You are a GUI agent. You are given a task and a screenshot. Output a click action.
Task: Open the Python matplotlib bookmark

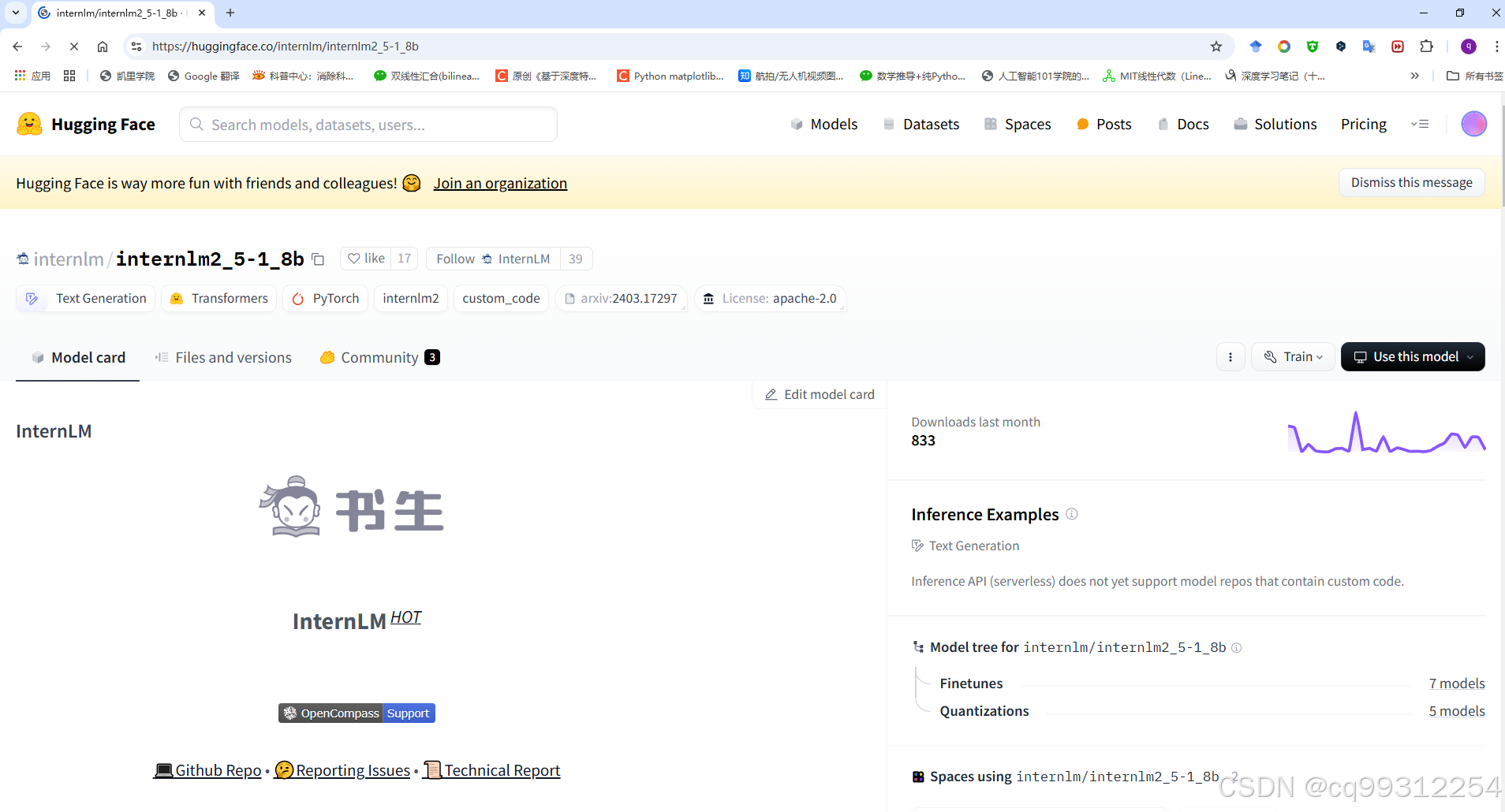670,76
